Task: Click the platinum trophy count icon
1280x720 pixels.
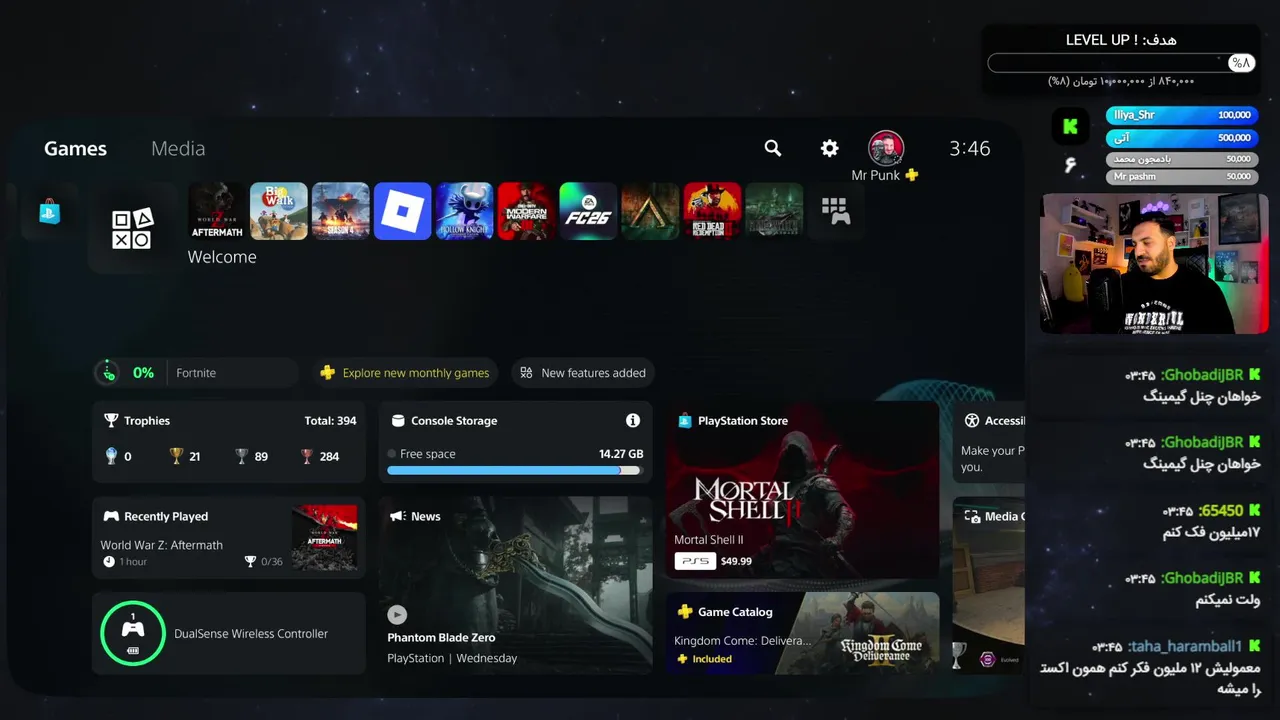Action: 111,456
